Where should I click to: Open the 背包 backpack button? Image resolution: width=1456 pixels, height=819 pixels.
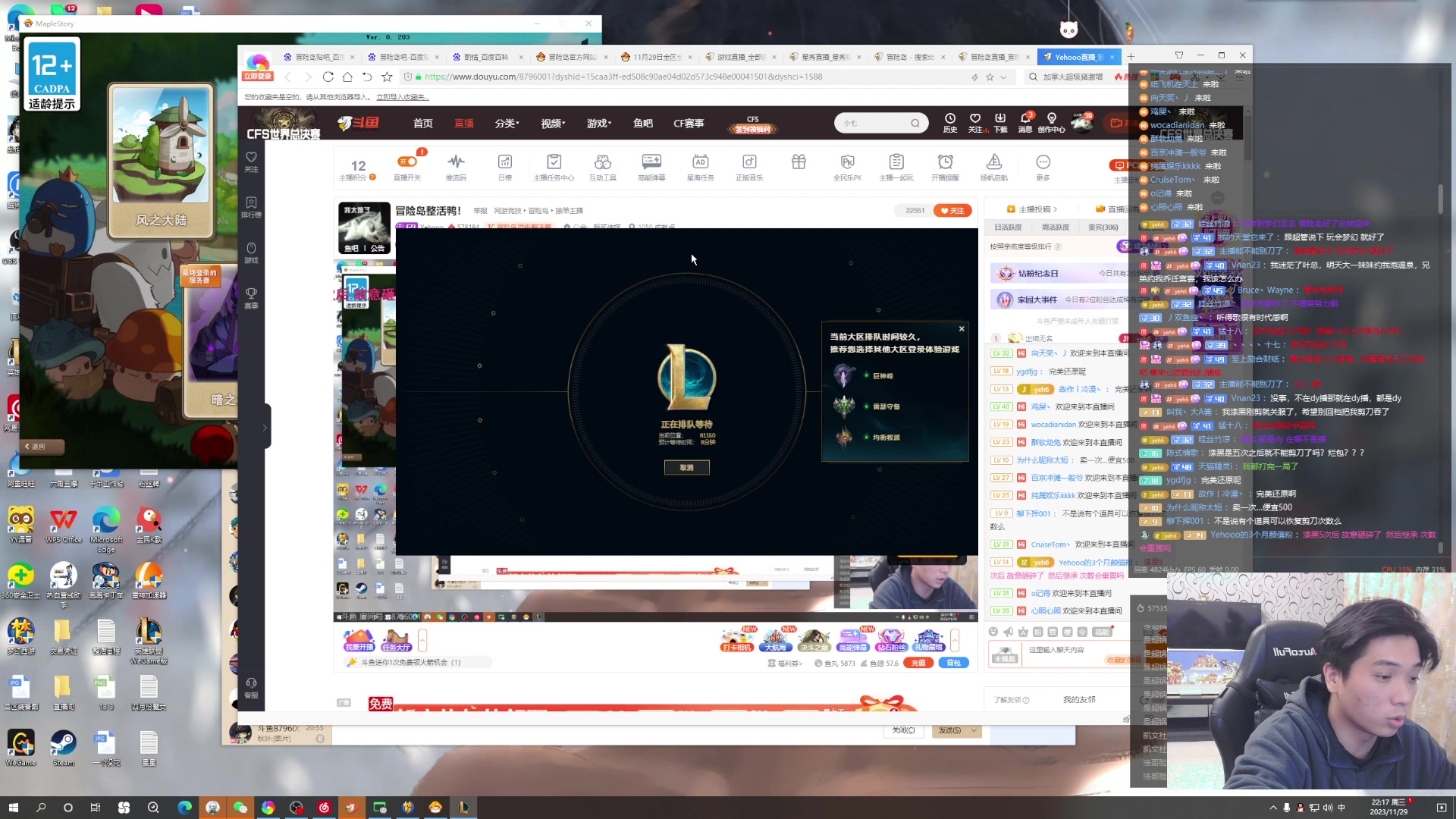pyautogui.click(x=953, y=663)
